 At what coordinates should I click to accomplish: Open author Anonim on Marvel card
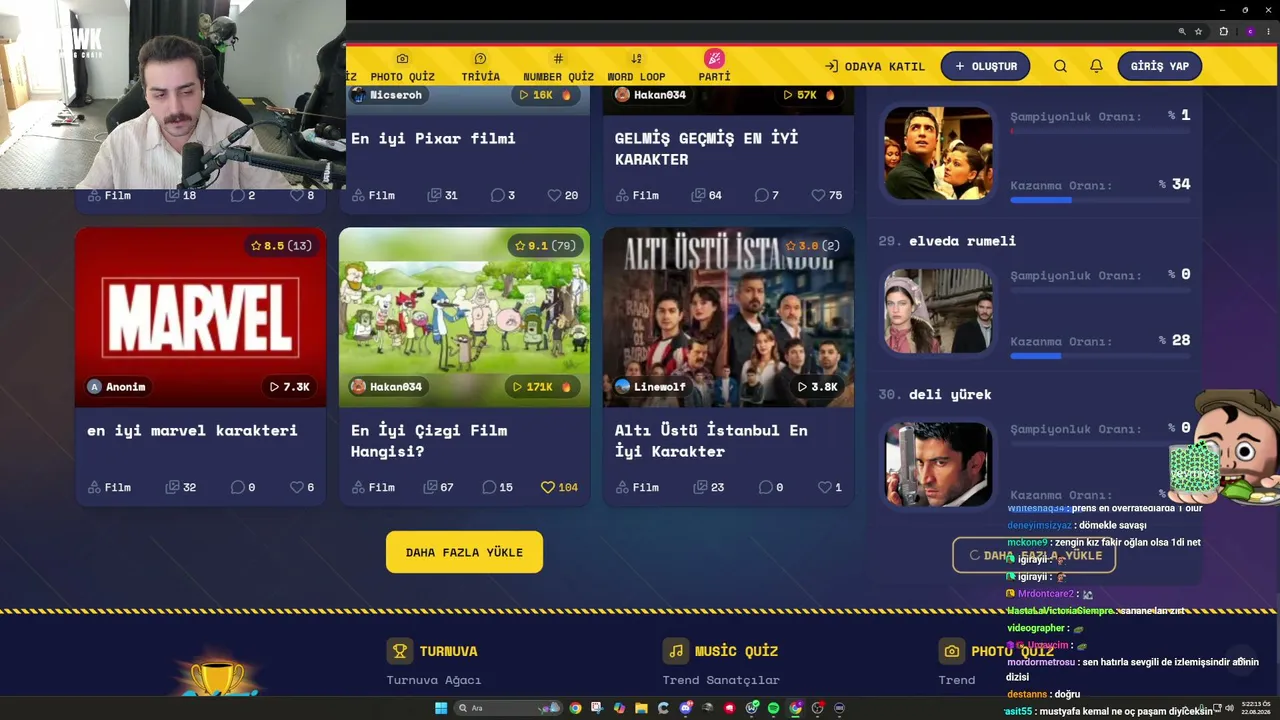[x=117, y=387]
